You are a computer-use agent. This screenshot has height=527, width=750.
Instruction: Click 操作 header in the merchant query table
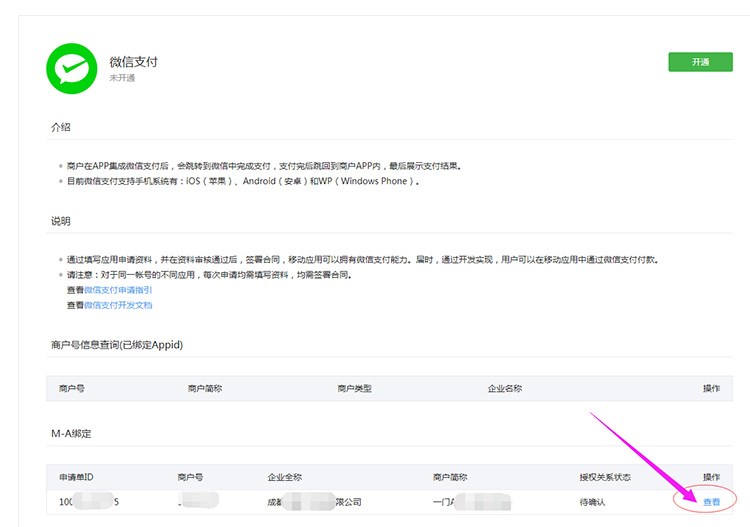pyautogui.click(x=711, y=388)
